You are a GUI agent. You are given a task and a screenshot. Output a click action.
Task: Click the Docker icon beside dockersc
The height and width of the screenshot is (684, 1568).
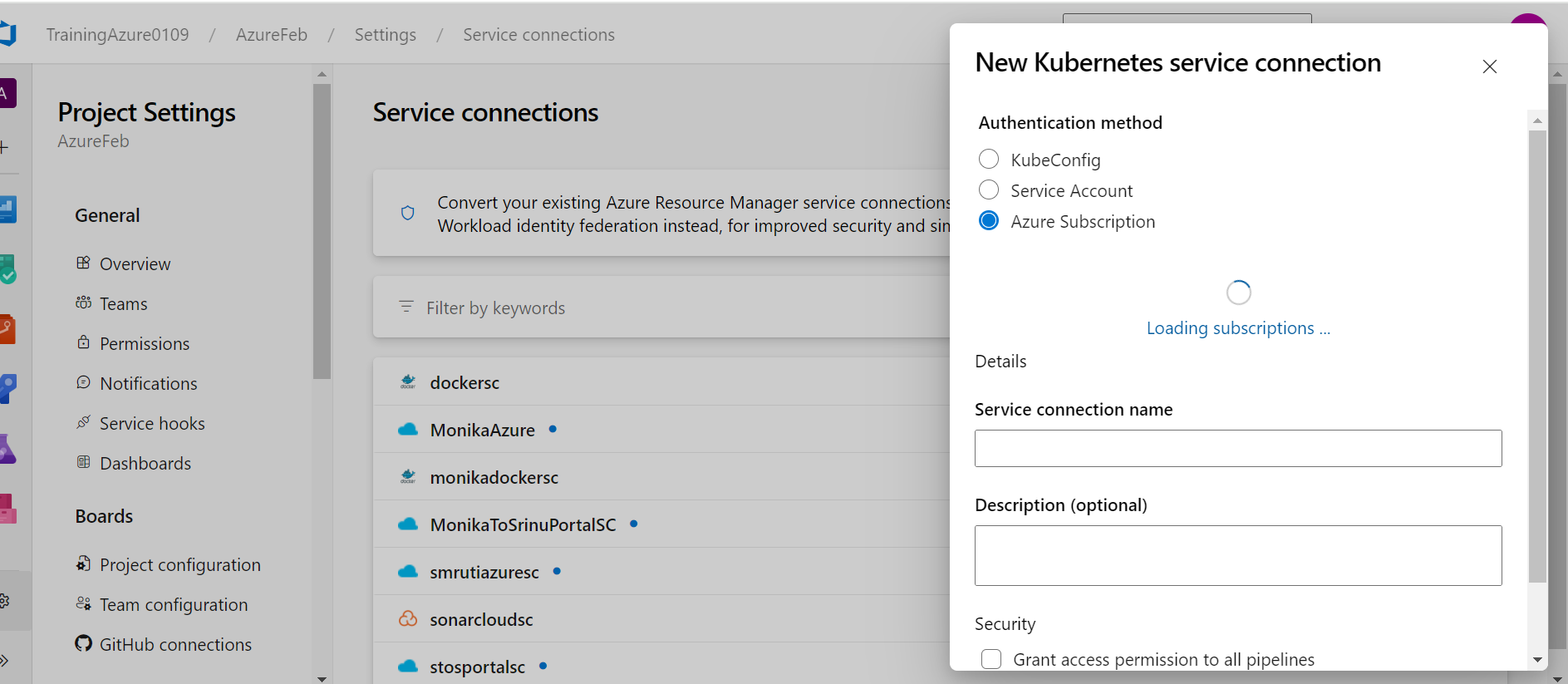tap(408, 382)
